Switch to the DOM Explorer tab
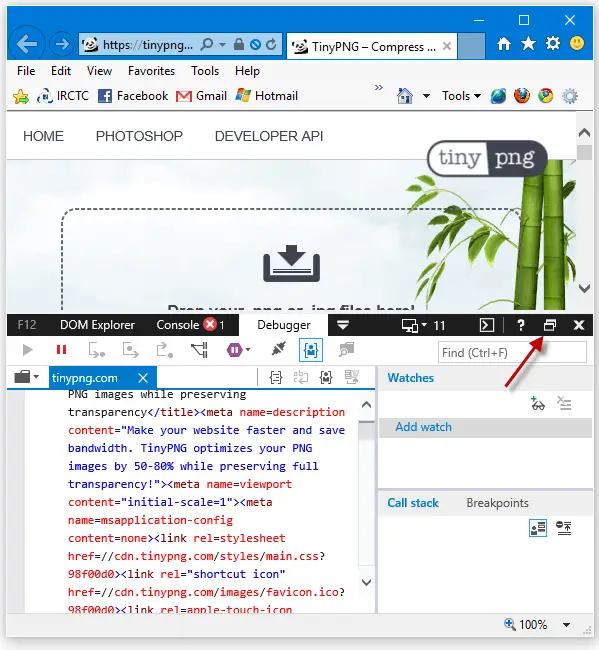Viewport: 599px width, 650px height. (97, 325)
